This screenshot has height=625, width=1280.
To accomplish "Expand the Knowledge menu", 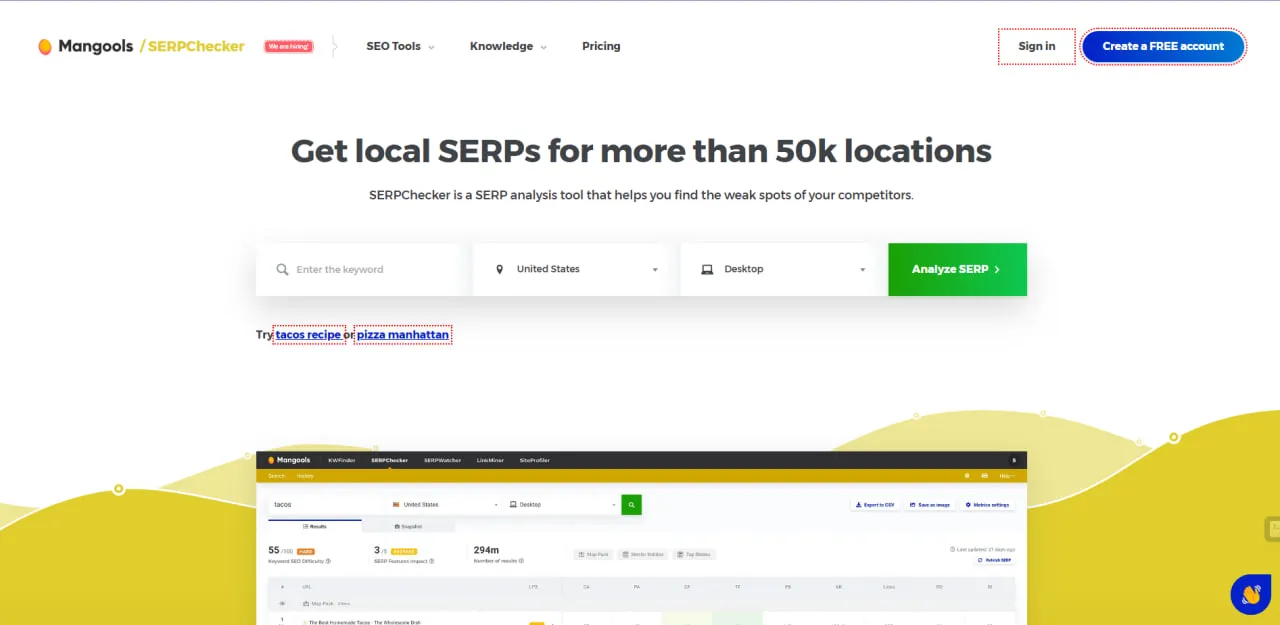I will [508, 46].
